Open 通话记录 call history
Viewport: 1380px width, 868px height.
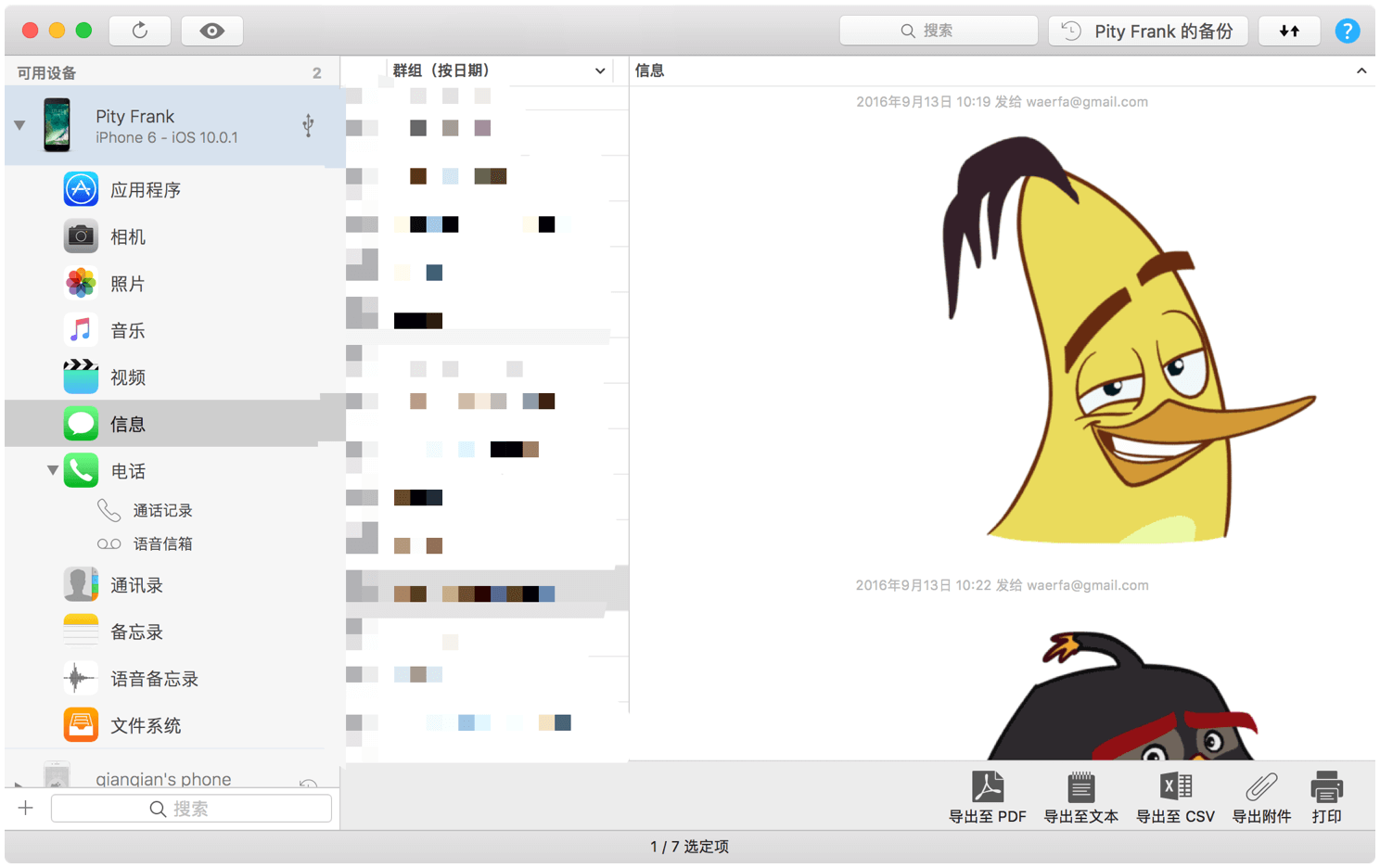162,510
